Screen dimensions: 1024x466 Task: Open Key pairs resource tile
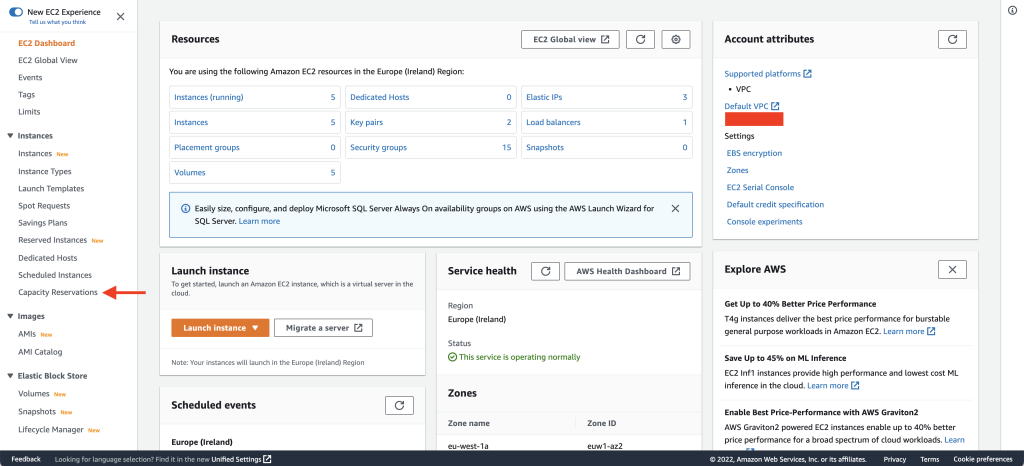click(430, 122)
